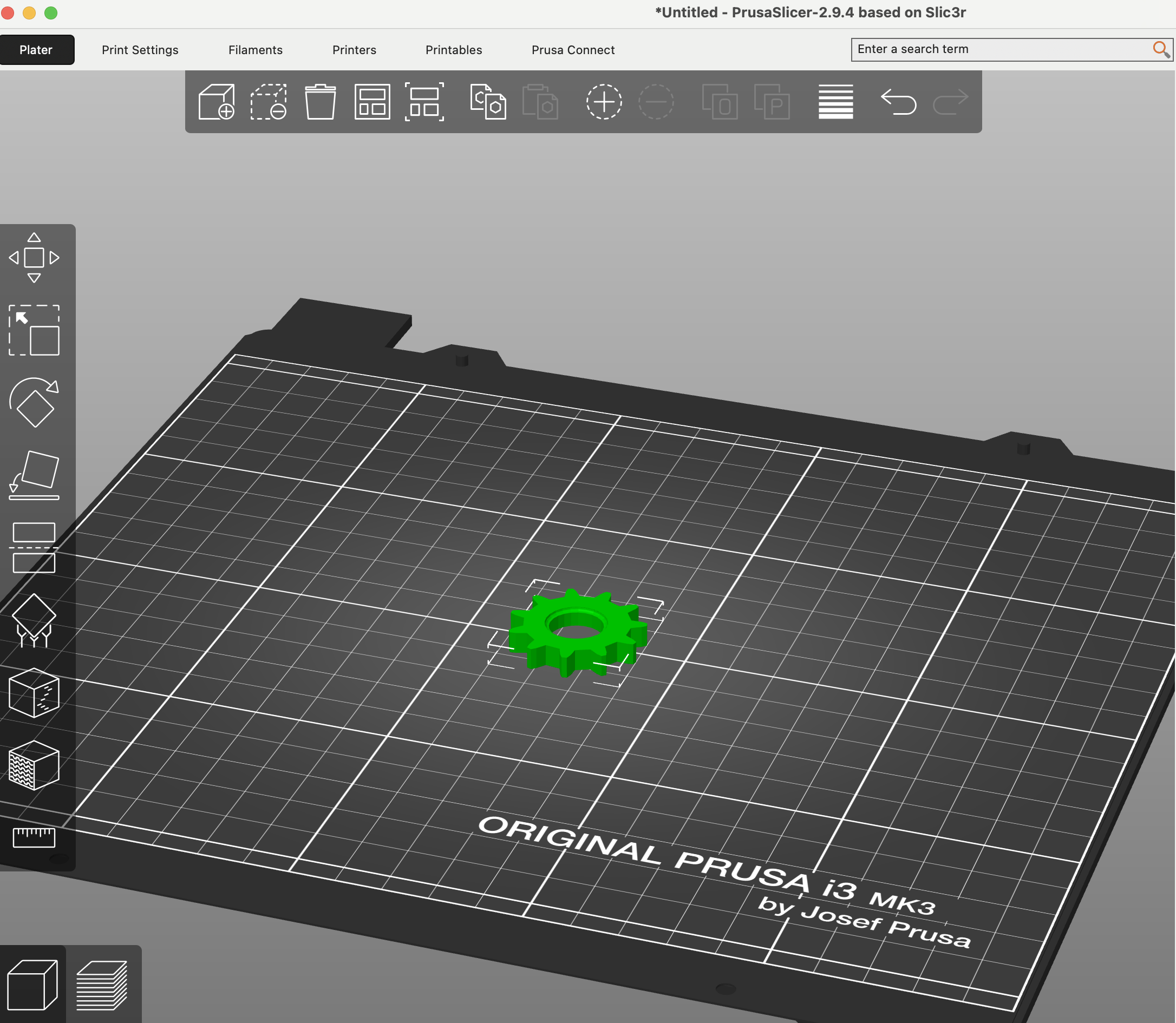1176x1023 pixels.
Task: Click the Undo arrow icon
Action: click(x=898, y=102)
